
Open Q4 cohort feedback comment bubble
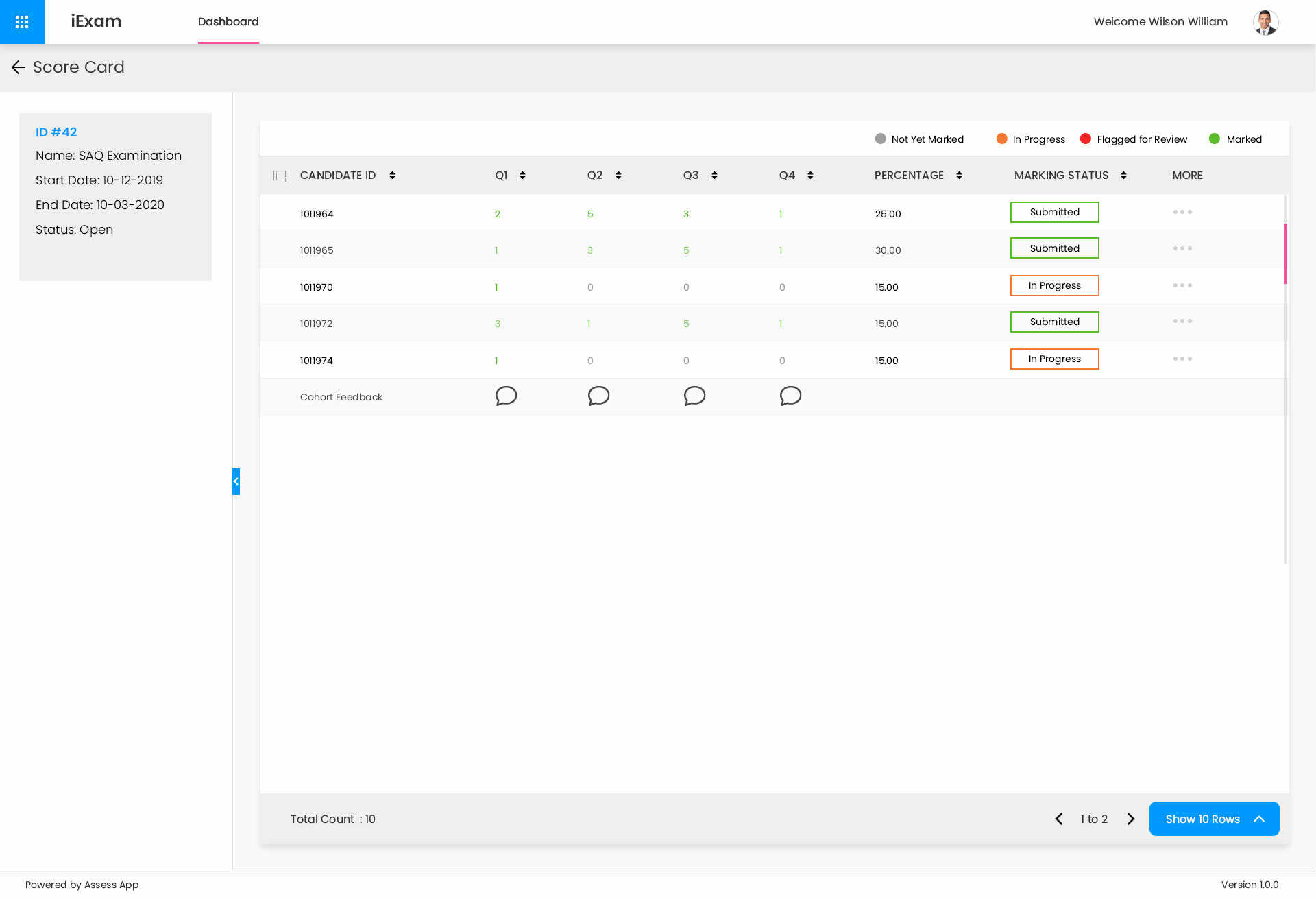pos(790,396)
